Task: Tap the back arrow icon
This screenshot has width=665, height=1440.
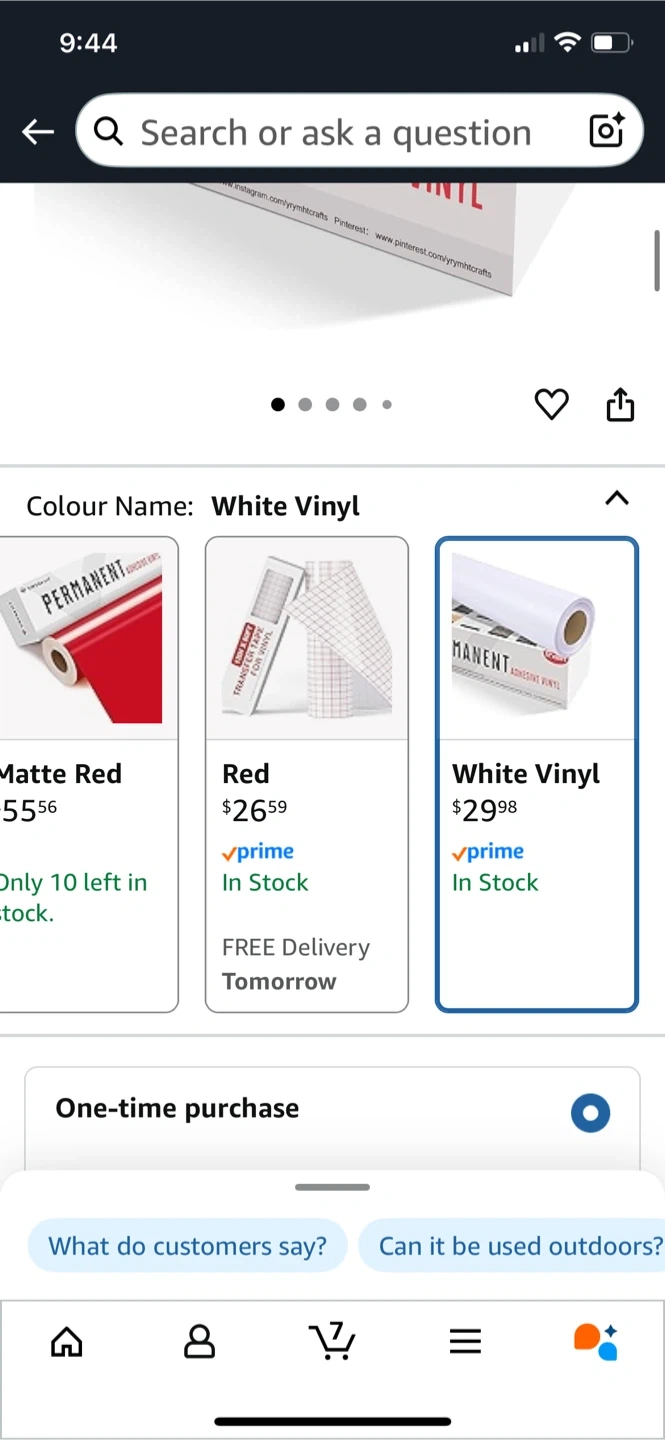Action: 38,131
